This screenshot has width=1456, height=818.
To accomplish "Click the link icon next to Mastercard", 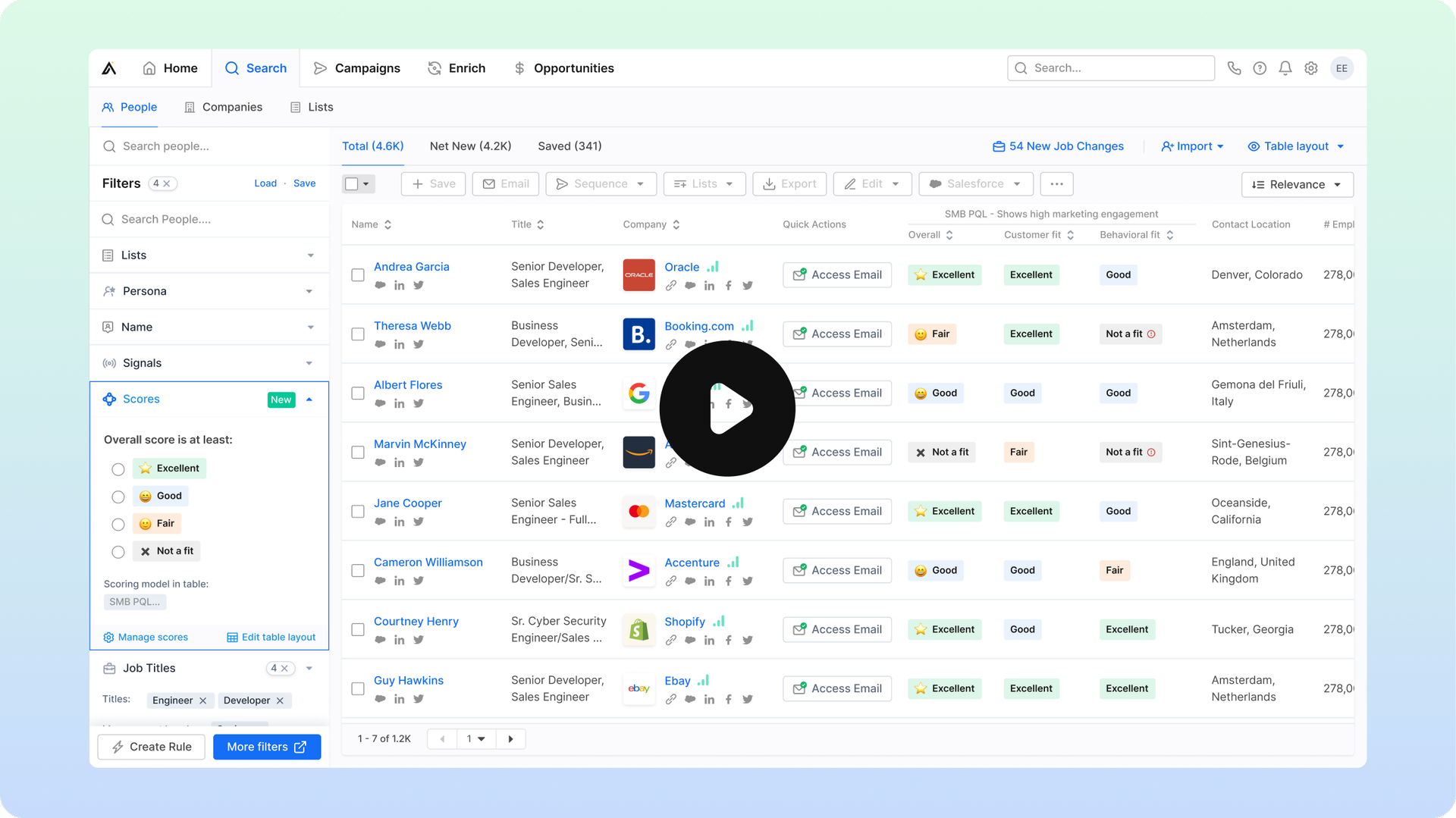I will click(x=671, y=522).
